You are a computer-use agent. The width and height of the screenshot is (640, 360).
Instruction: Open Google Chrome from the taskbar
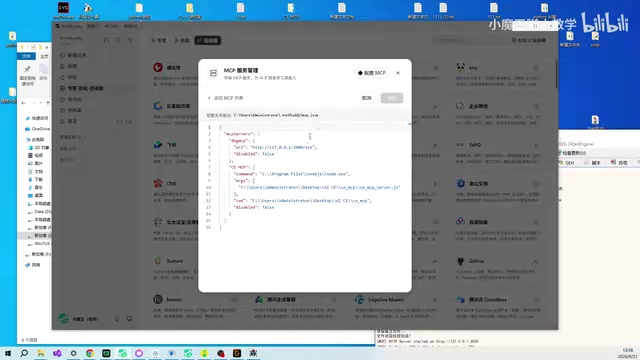coord(90,353)
